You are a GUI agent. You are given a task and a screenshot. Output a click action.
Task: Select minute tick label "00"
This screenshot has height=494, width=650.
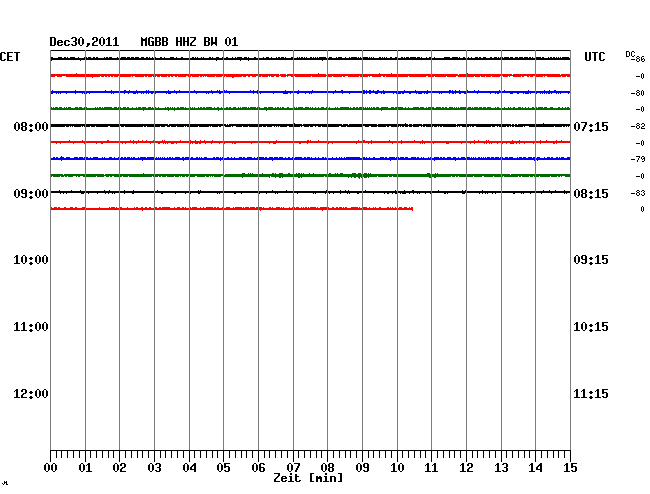point(51,468)
